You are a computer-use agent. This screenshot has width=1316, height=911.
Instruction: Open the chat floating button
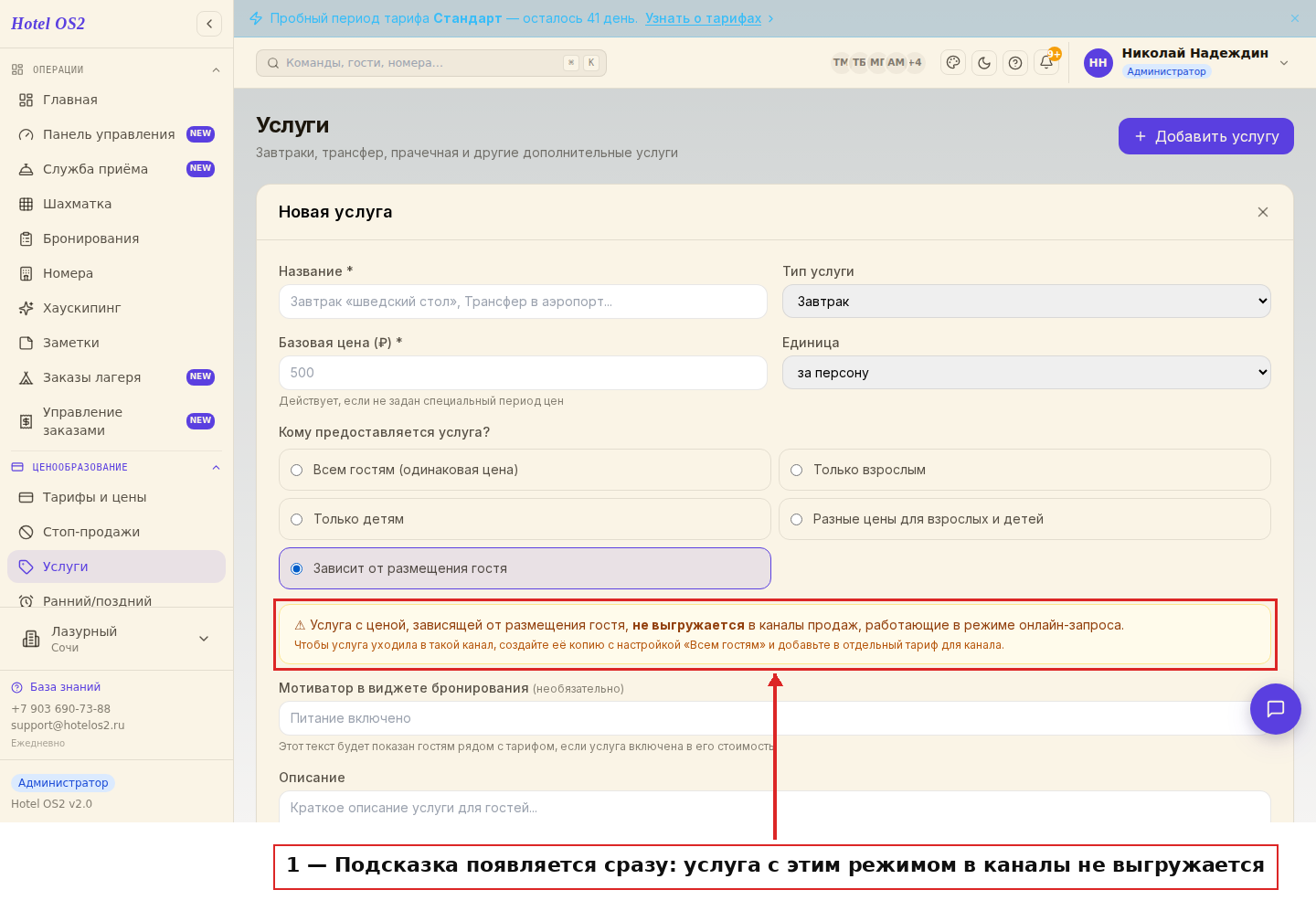1276,709
